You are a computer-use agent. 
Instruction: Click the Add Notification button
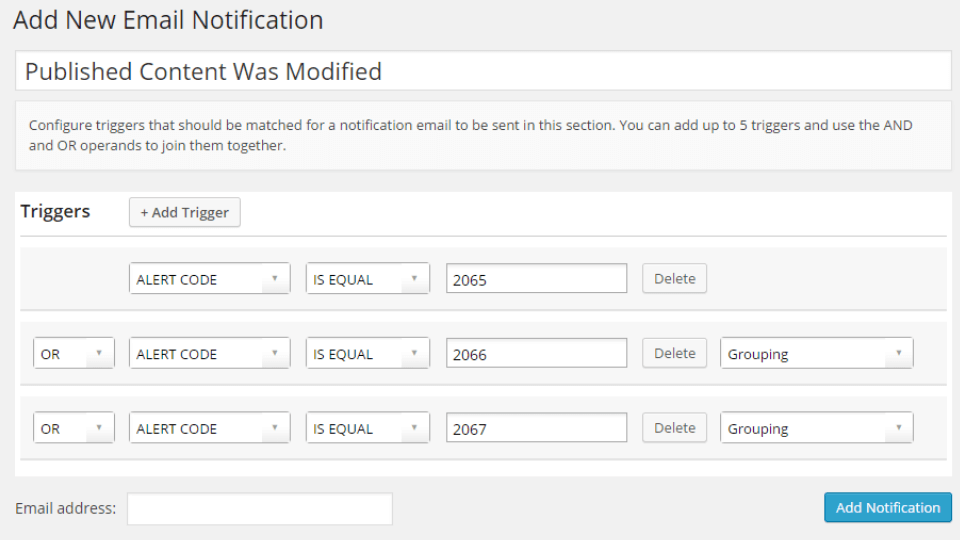tap(888, 508)
